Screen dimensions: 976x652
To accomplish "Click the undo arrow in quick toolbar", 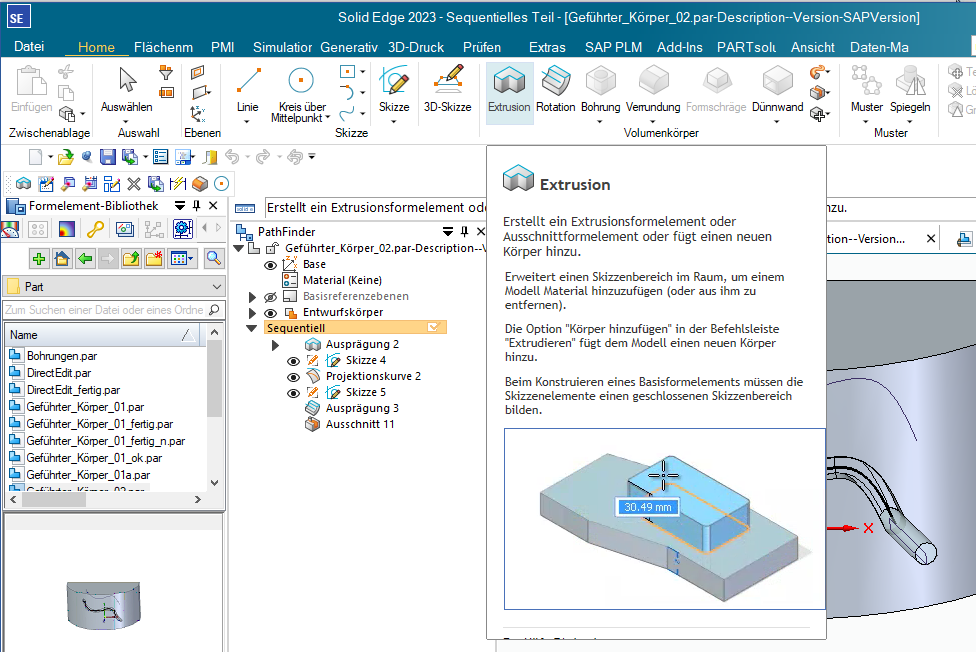I will 232,157.
